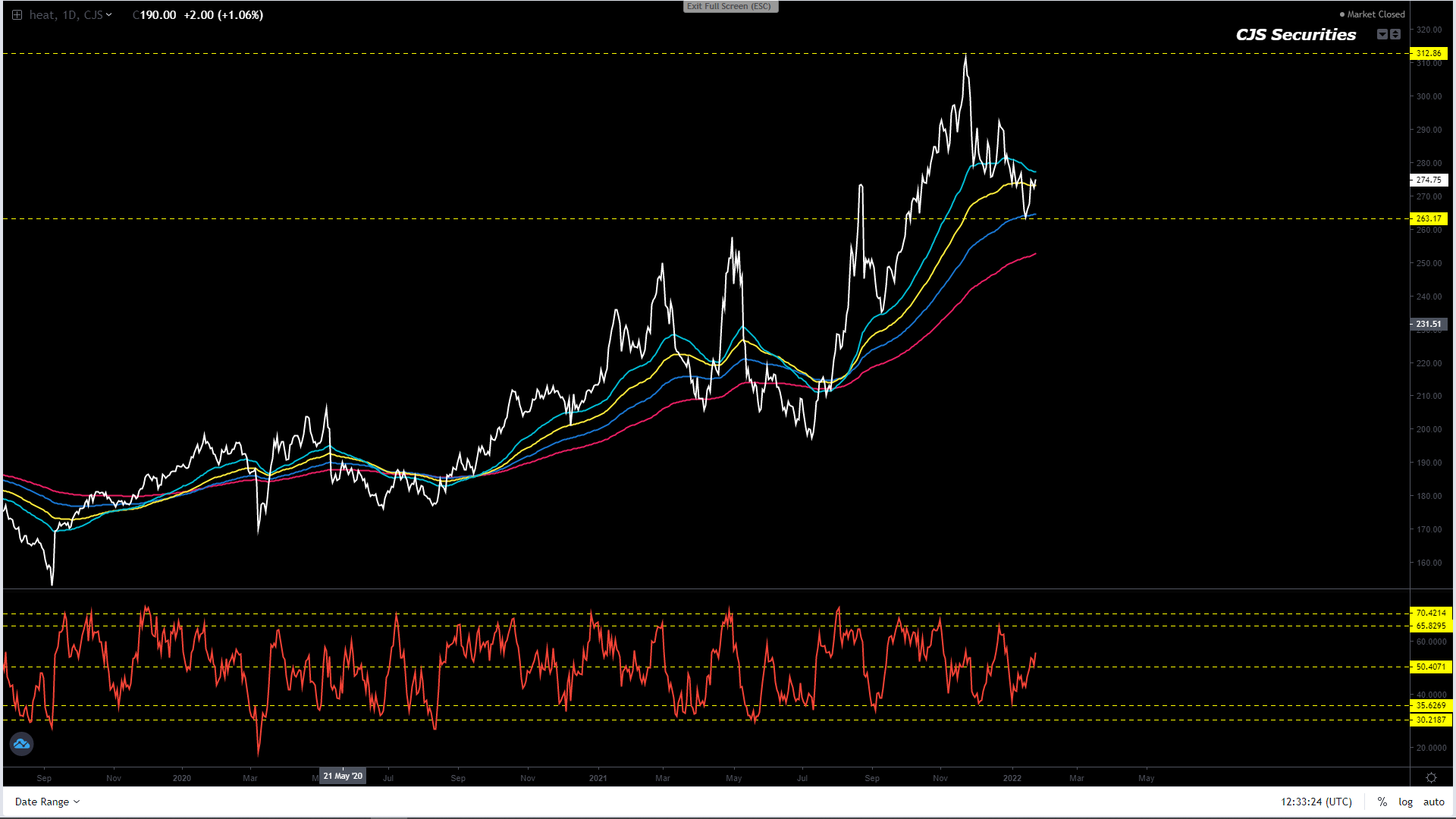Click the blue cloud button bottom-left
Viewport: 1456px width, 819px height.
tap(21, 744)
